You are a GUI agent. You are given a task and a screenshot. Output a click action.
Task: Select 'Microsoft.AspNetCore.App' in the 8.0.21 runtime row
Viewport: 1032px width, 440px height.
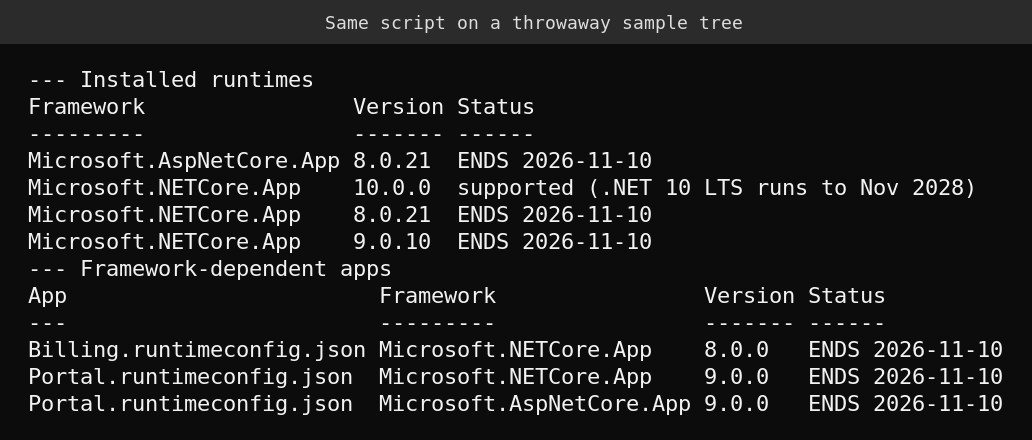pos(184,160)
